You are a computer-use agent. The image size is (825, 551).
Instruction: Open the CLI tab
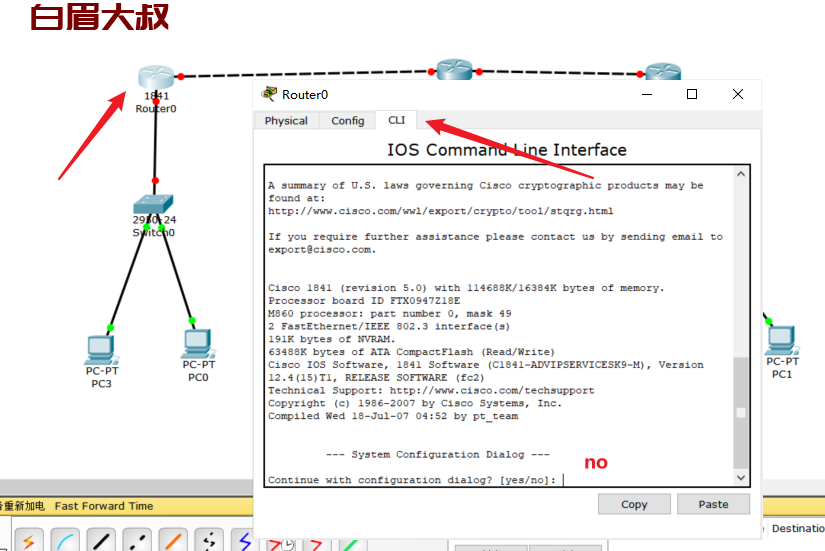tap(396, 120)
